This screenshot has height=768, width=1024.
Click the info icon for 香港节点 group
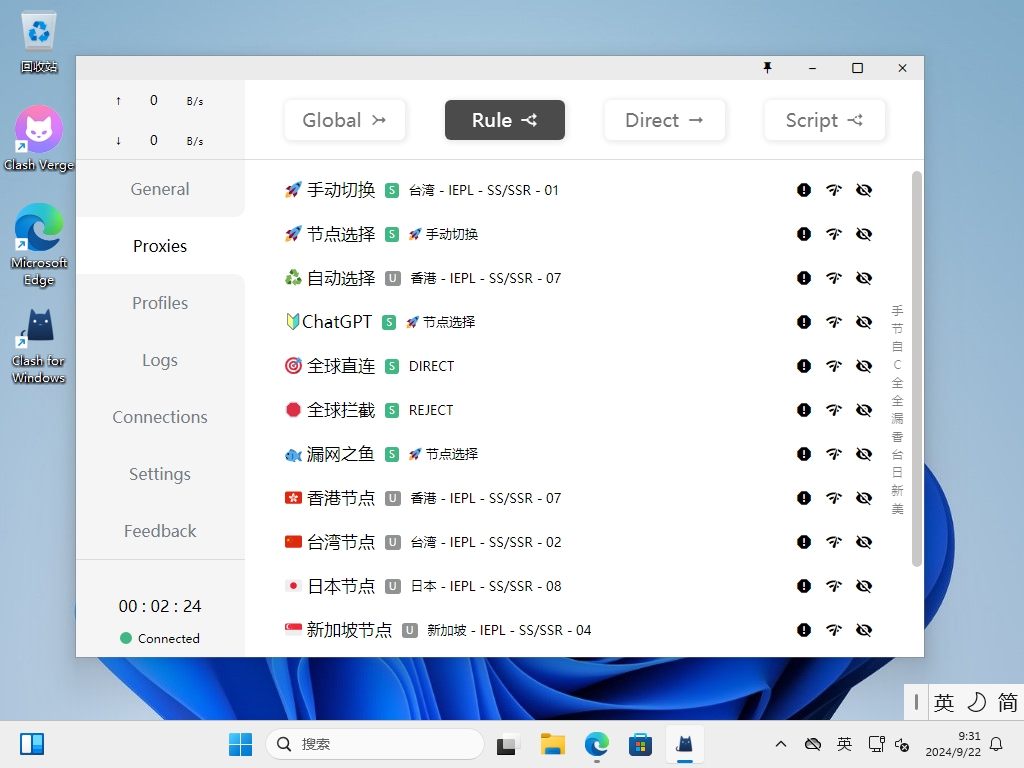[x=804, y=498]
